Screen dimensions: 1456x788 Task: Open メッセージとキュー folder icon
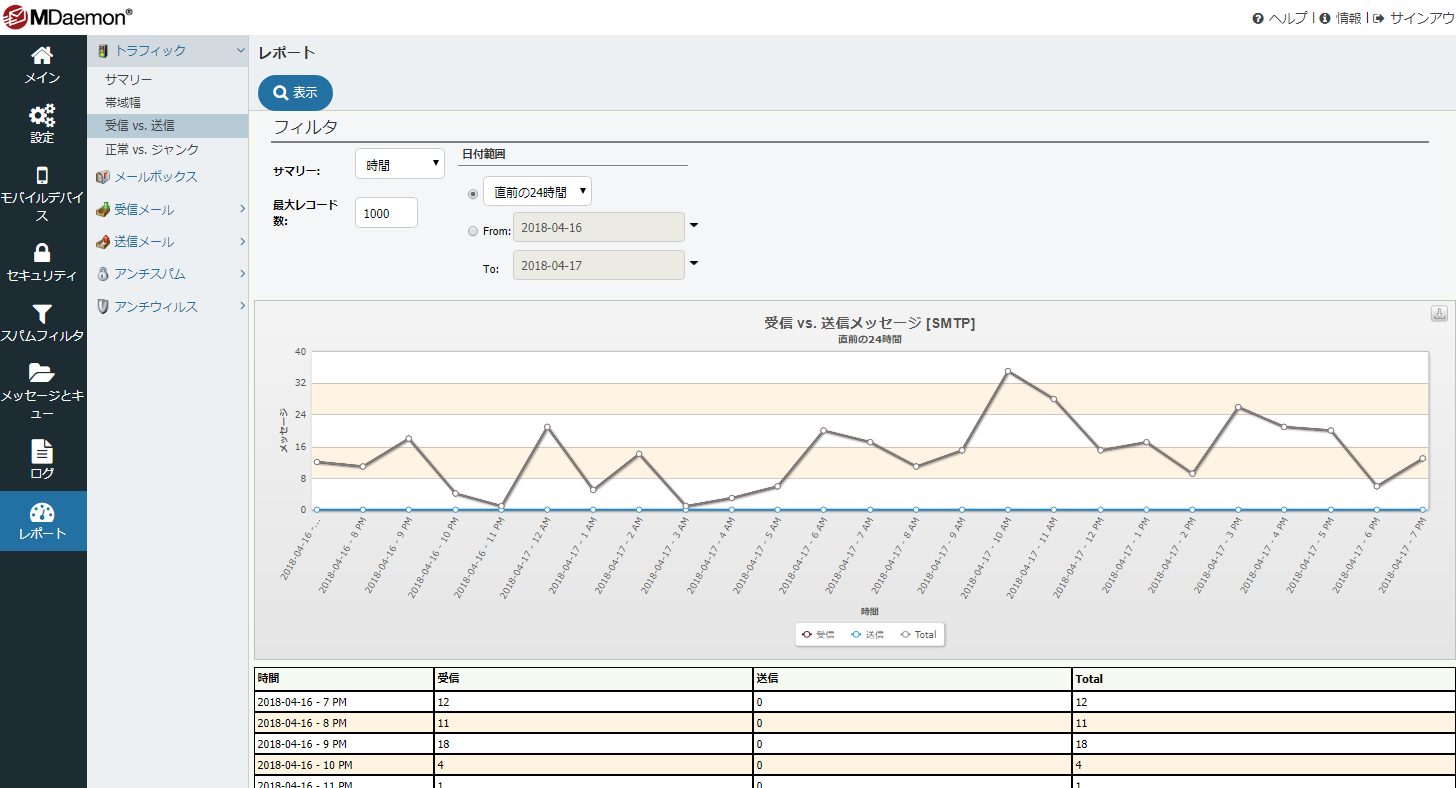pos(42,373)
